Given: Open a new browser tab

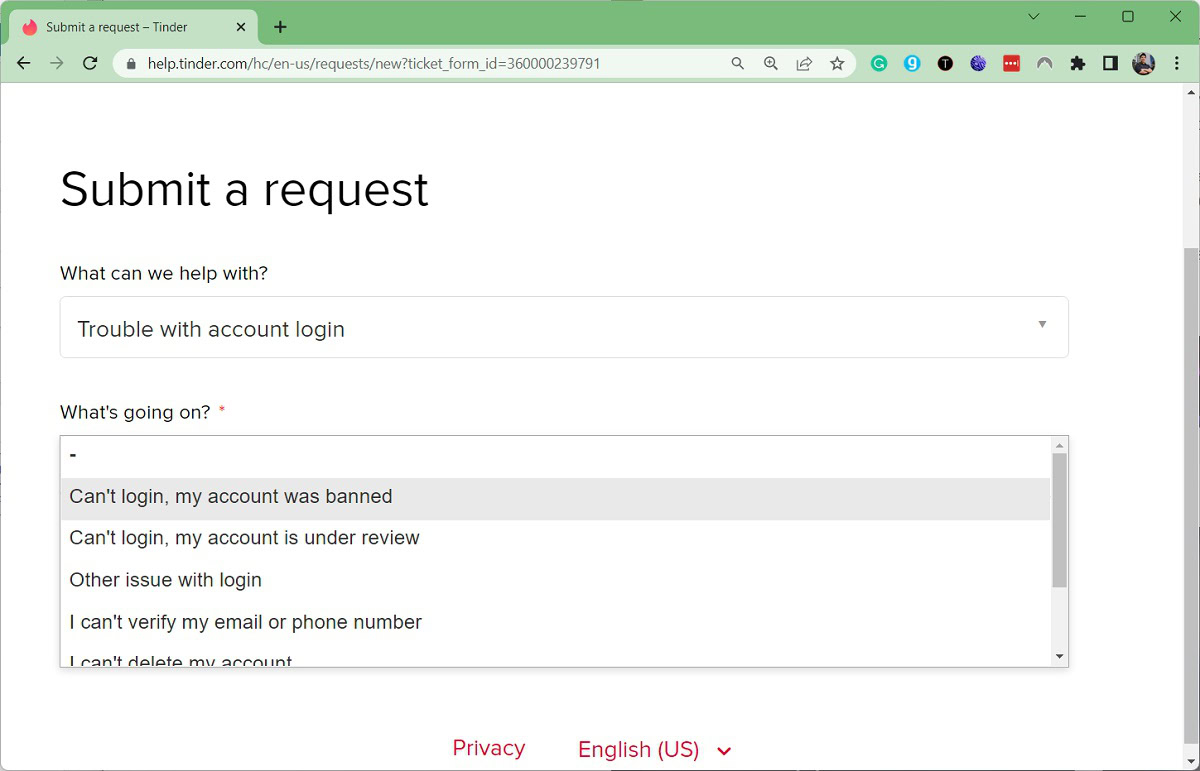Looking at the screenshot, I should point(280,27).
